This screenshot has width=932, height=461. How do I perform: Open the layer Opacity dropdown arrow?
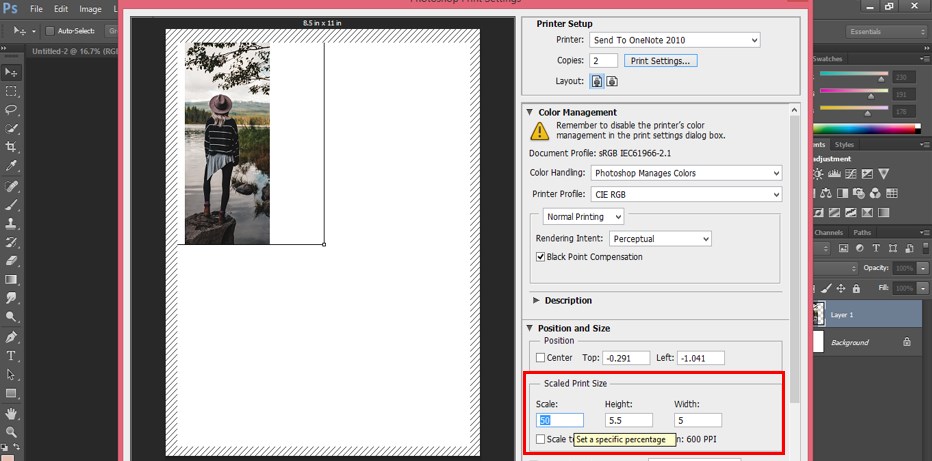[922, 269]
